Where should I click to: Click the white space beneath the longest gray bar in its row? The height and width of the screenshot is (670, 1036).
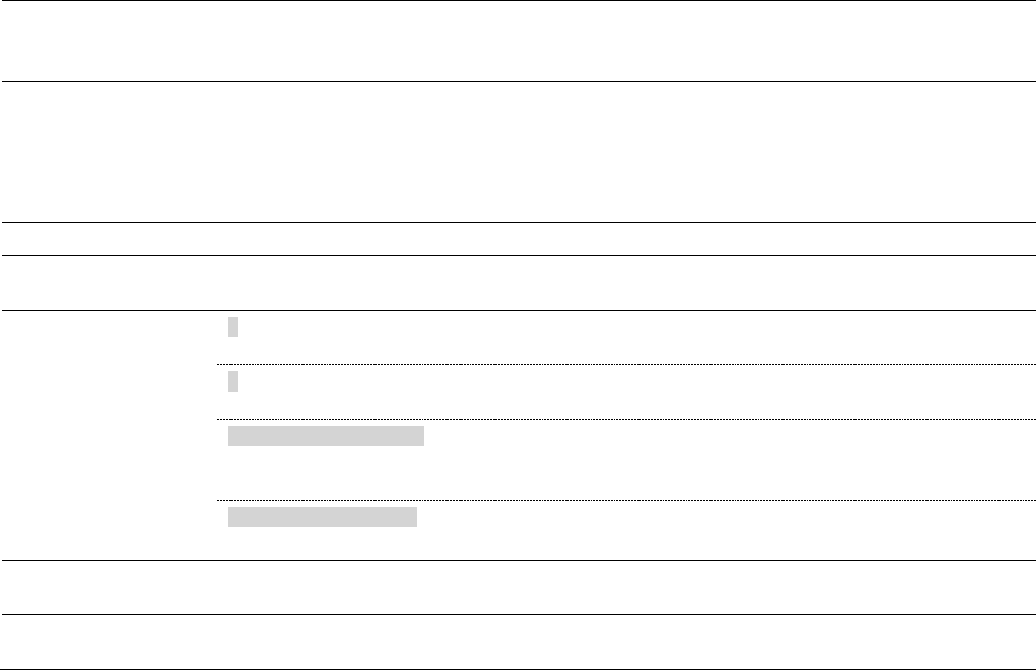click(326, 472)
